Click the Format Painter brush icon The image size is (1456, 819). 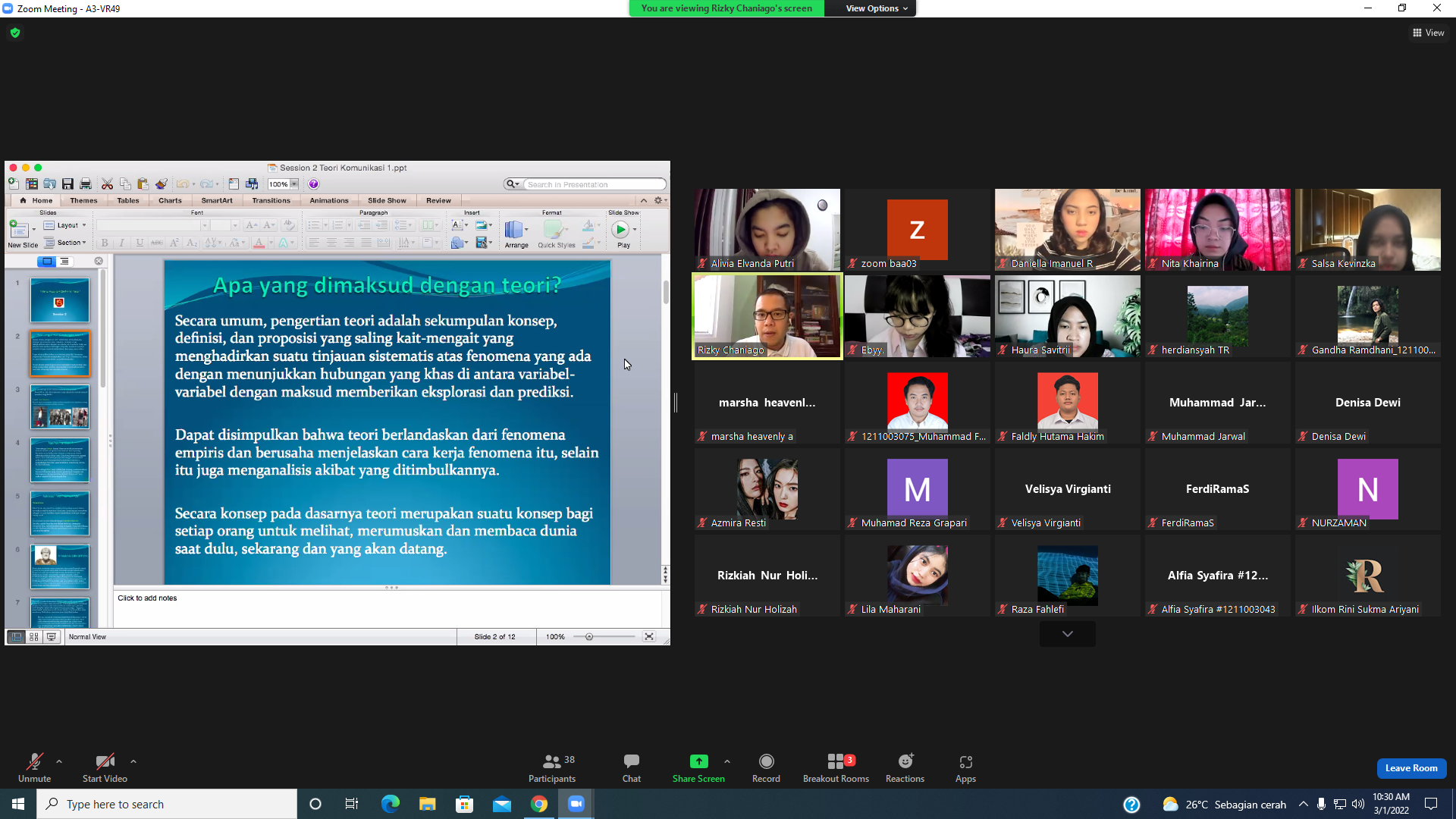pos(161,184)
